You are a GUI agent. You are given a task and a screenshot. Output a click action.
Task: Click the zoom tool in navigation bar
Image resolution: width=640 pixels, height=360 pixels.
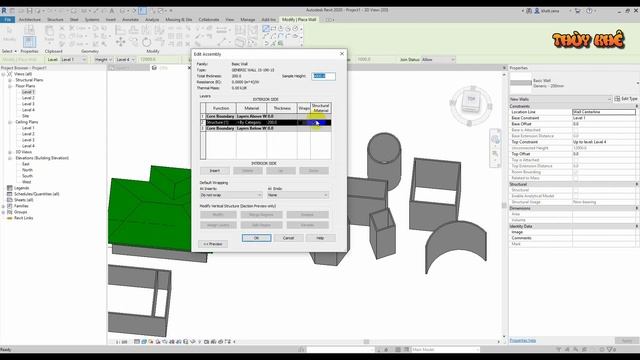(x=495, y=154)
